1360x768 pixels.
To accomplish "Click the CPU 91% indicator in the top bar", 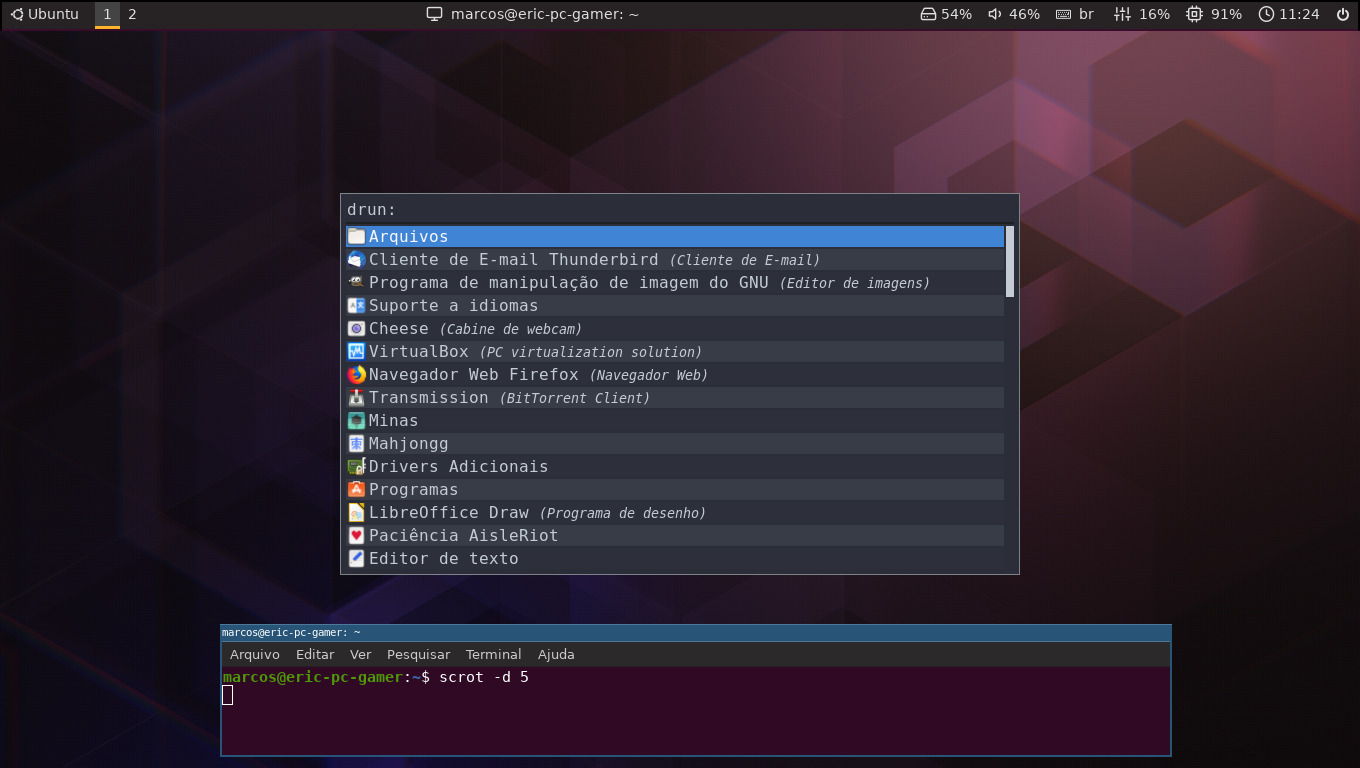I will coord(1214,14).
